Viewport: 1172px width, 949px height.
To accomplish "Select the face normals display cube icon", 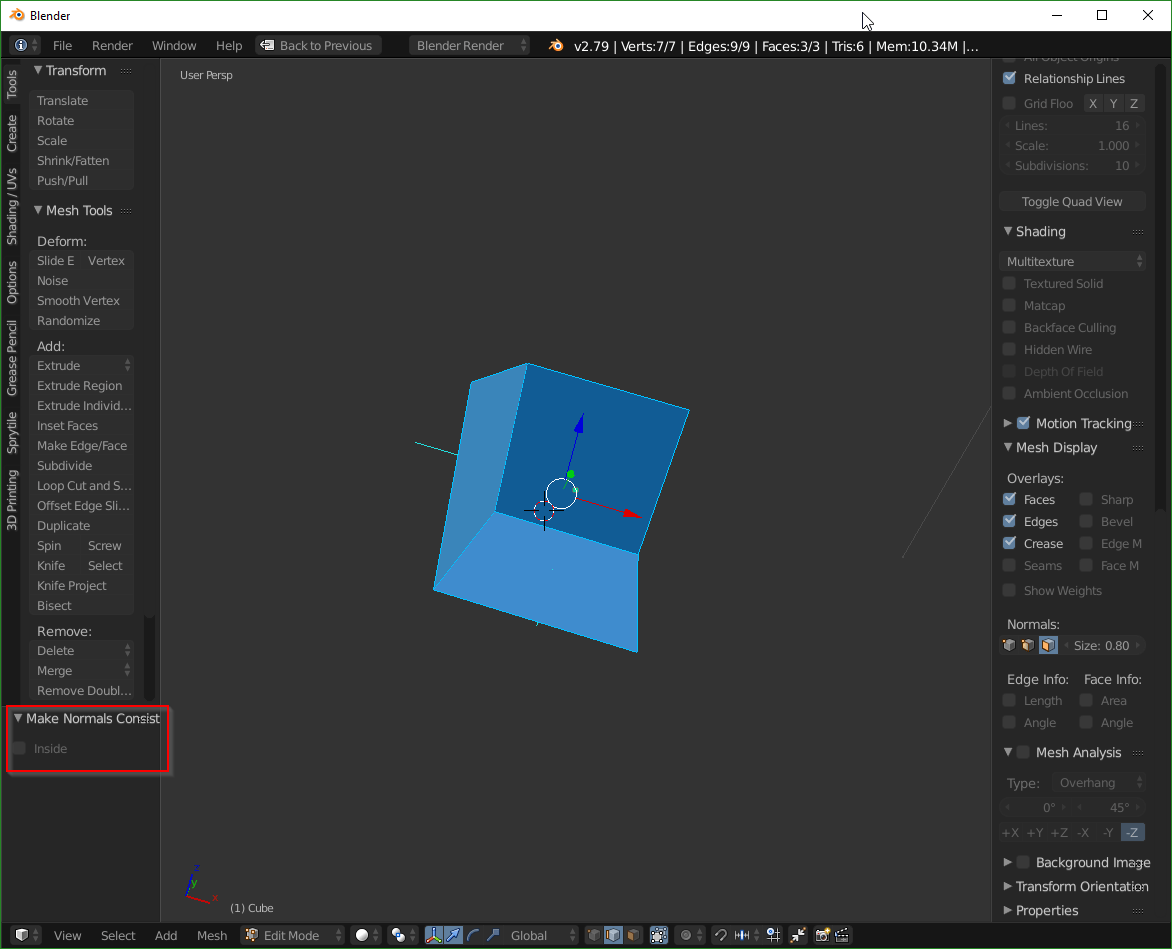I will [1048, 645].
